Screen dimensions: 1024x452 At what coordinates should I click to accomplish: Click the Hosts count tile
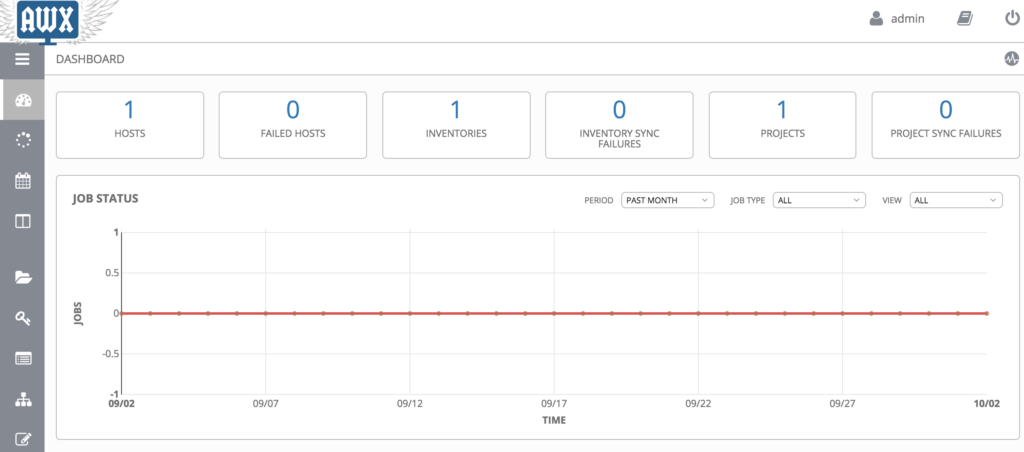(130, 124)
